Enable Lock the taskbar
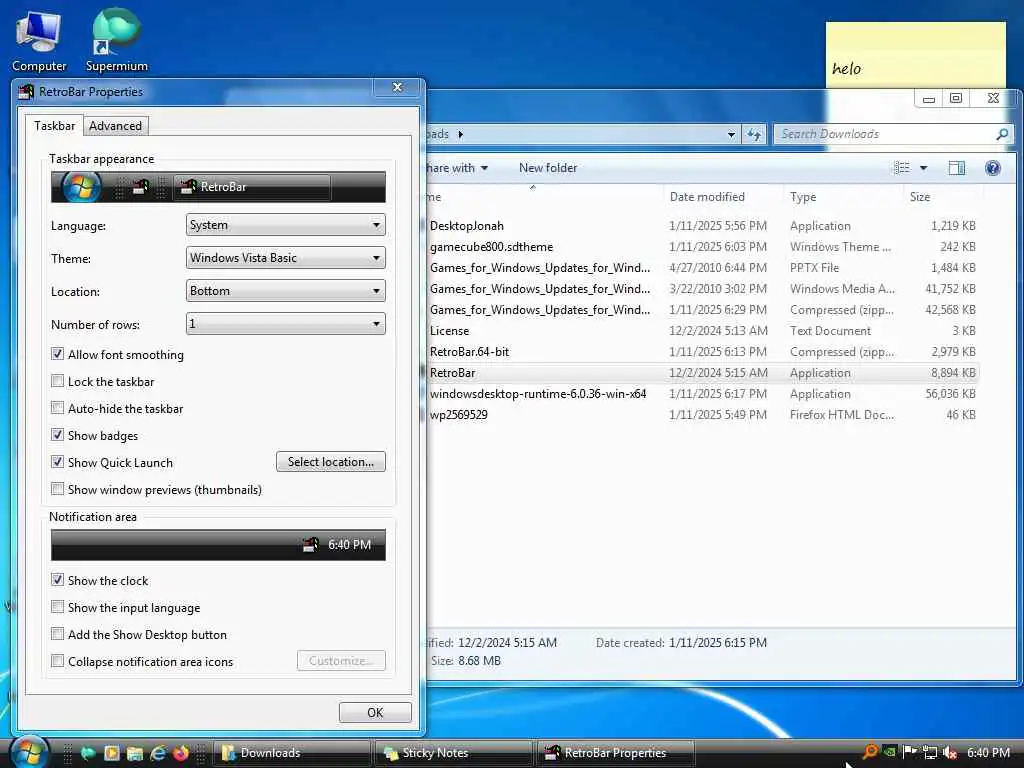This screenshot has height=768, width=1024. (x=57, y=381)
